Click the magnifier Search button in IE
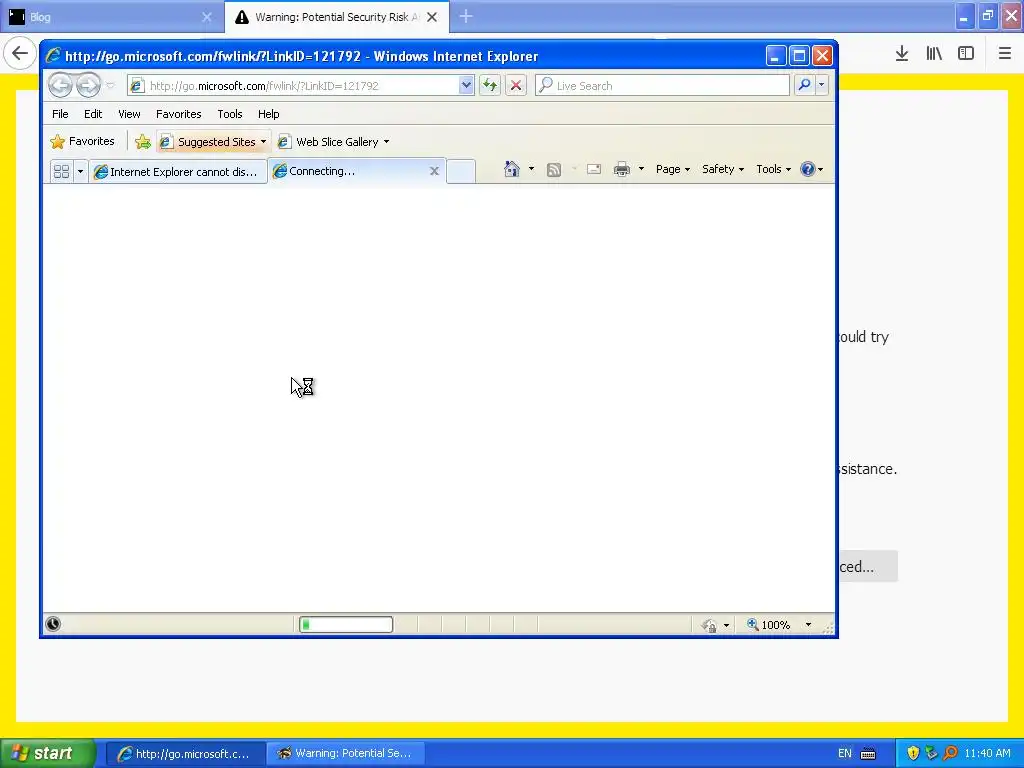Screen dimensions: 1024x768 pos(805,85)
